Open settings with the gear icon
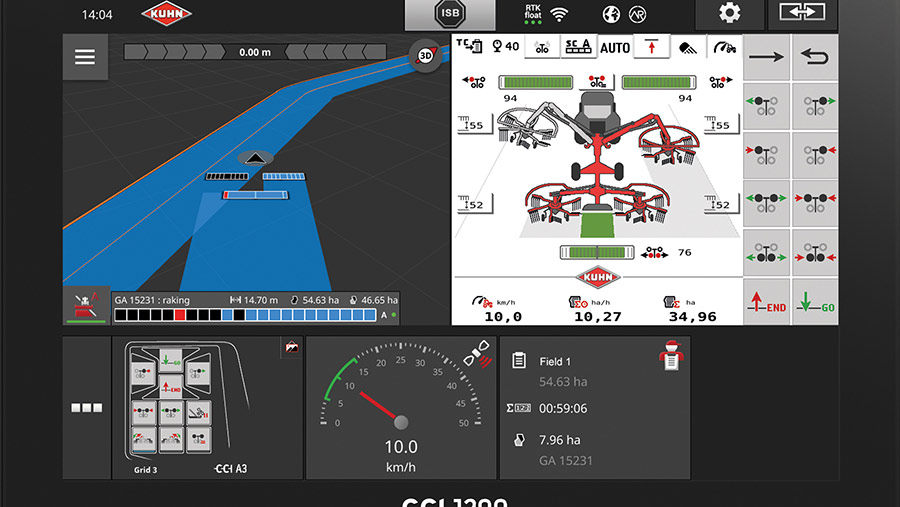Viewport: 900px width, 507px height. 730,14
